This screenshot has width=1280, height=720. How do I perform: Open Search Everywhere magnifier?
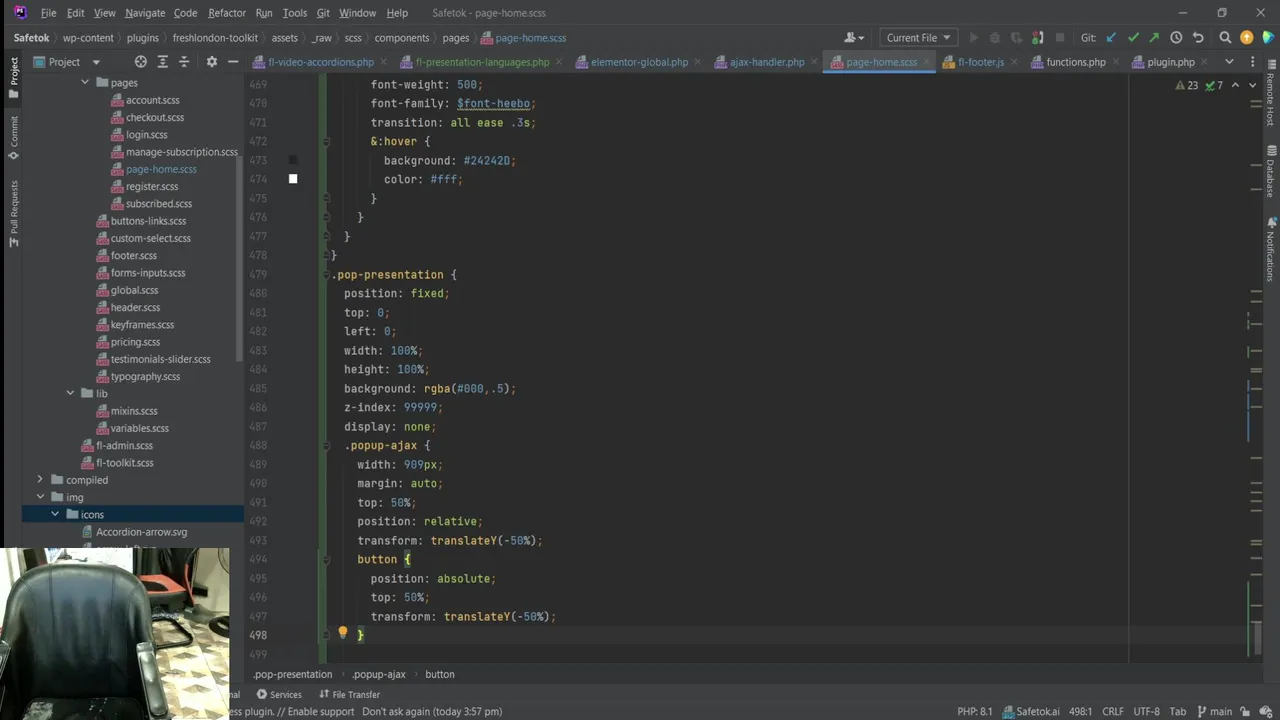click(x=1225, y=38)
